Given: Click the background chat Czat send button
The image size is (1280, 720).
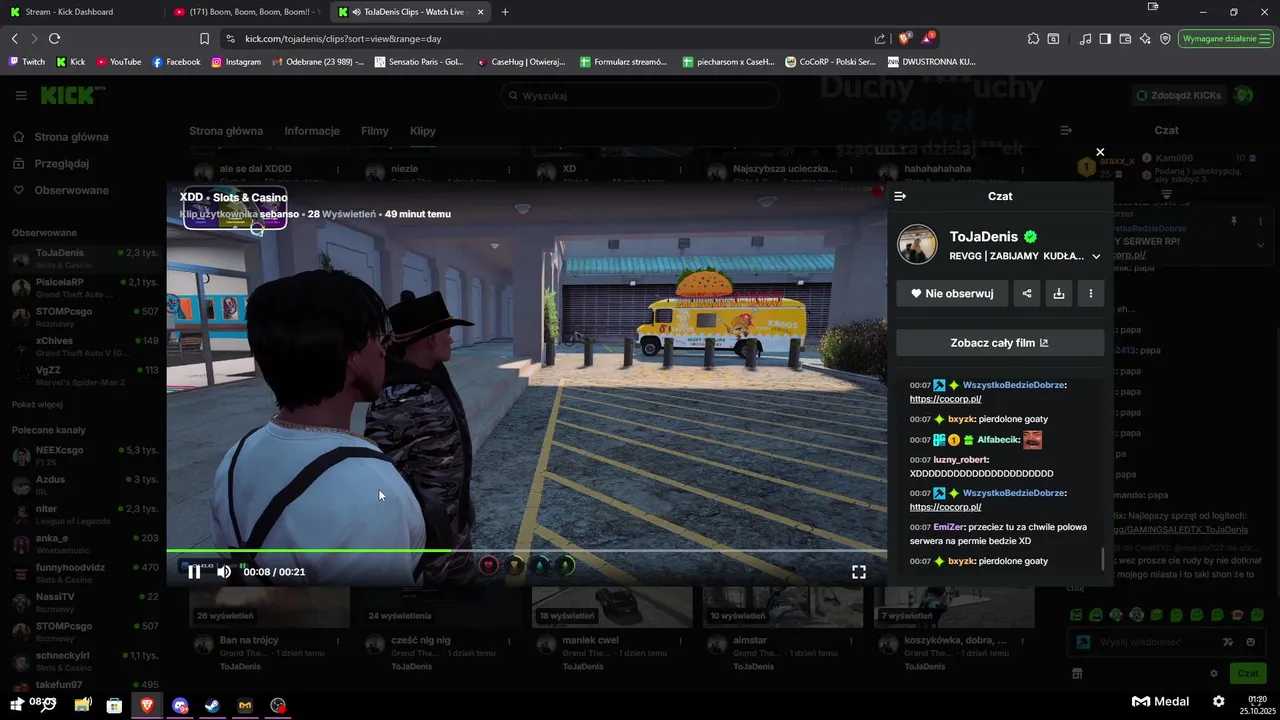Looking at the screenshot, I should pyautogui.click(x=1247, y=673).
